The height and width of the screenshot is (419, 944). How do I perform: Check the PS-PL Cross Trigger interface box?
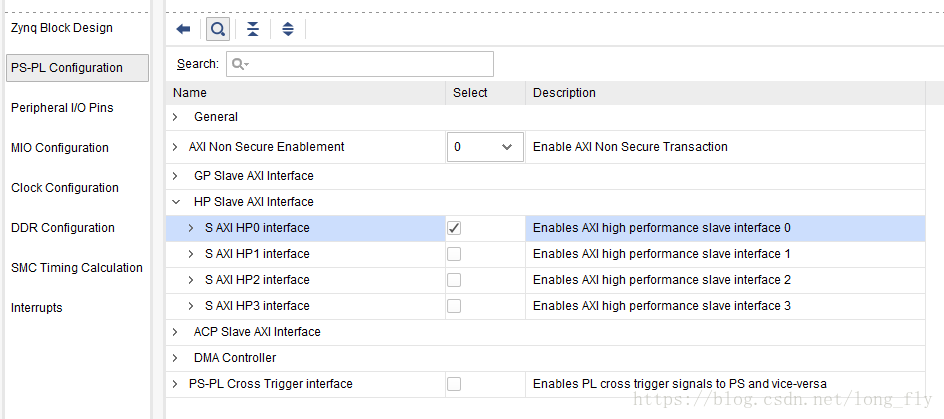454,383
